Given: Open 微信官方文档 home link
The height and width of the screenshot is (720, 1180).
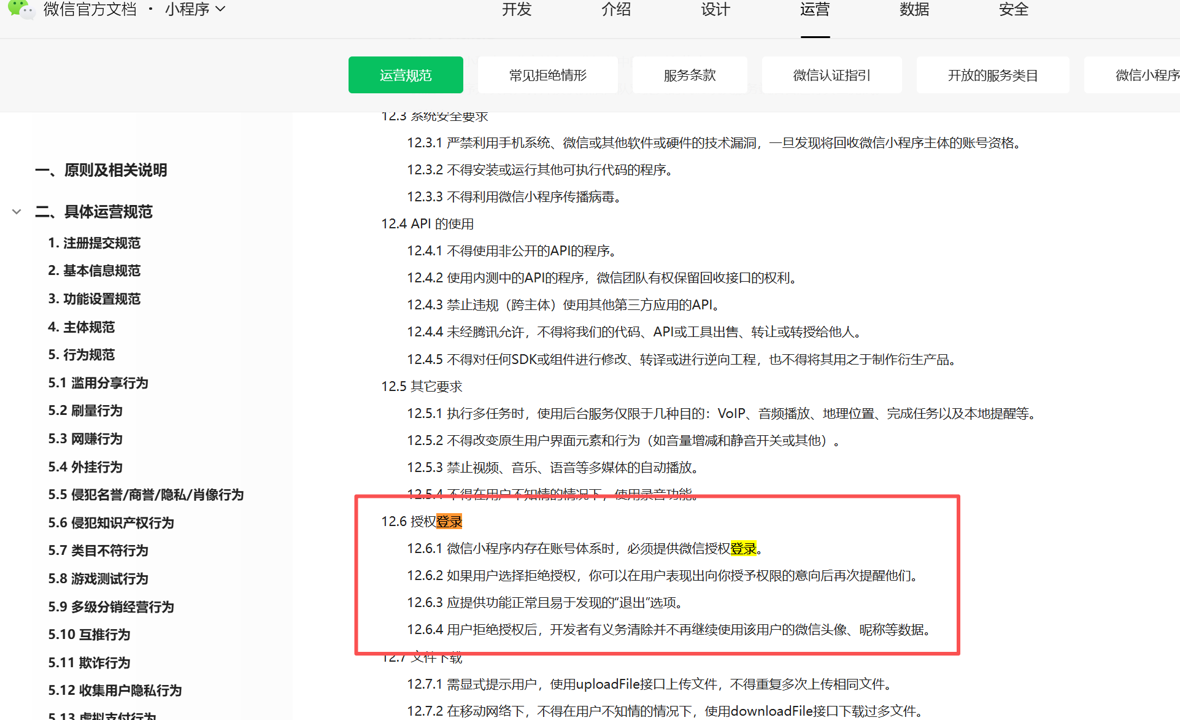Looking at the screenshot, I should 90,10.
